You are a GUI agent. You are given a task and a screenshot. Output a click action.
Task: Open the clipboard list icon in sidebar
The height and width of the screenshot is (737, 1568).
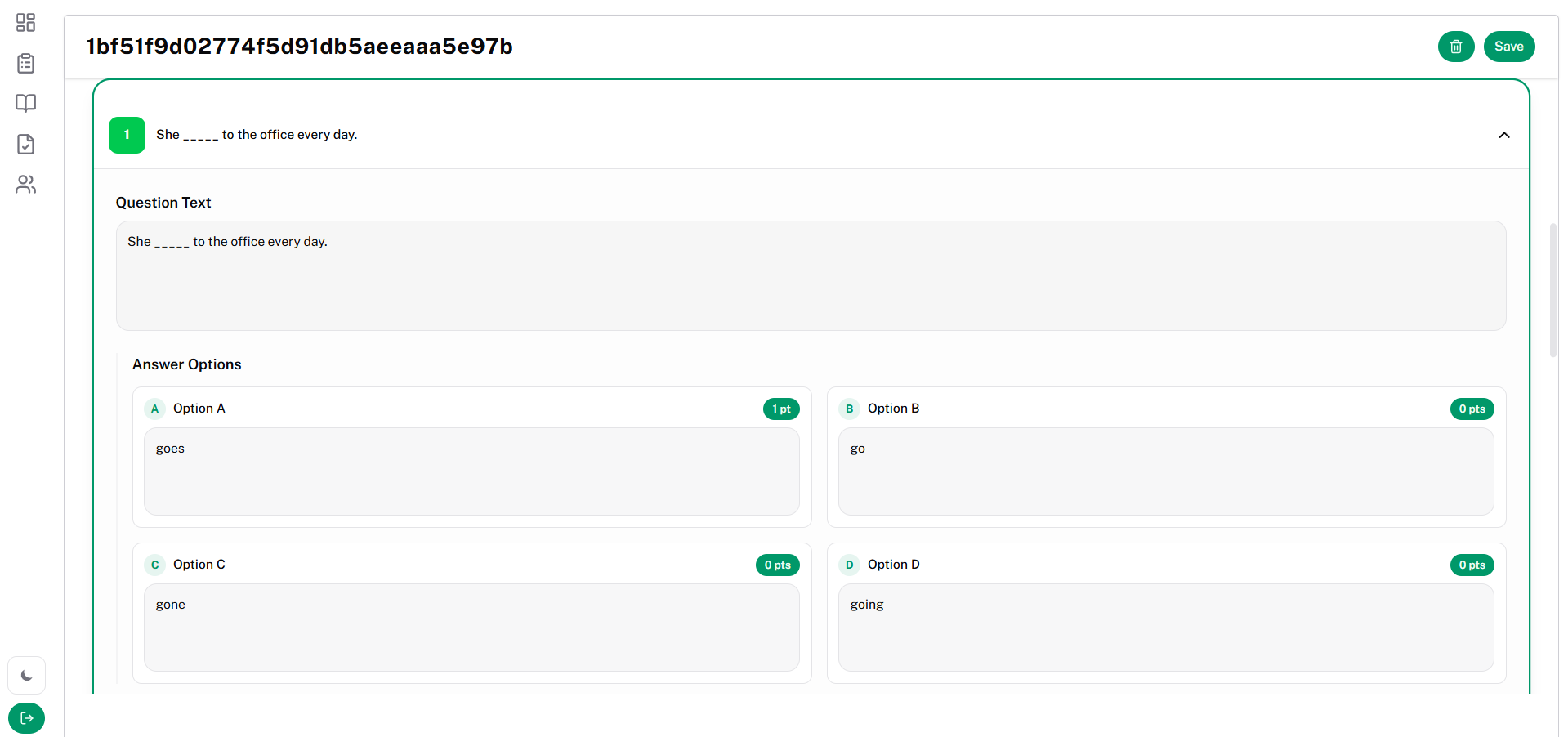coord(26,63)
